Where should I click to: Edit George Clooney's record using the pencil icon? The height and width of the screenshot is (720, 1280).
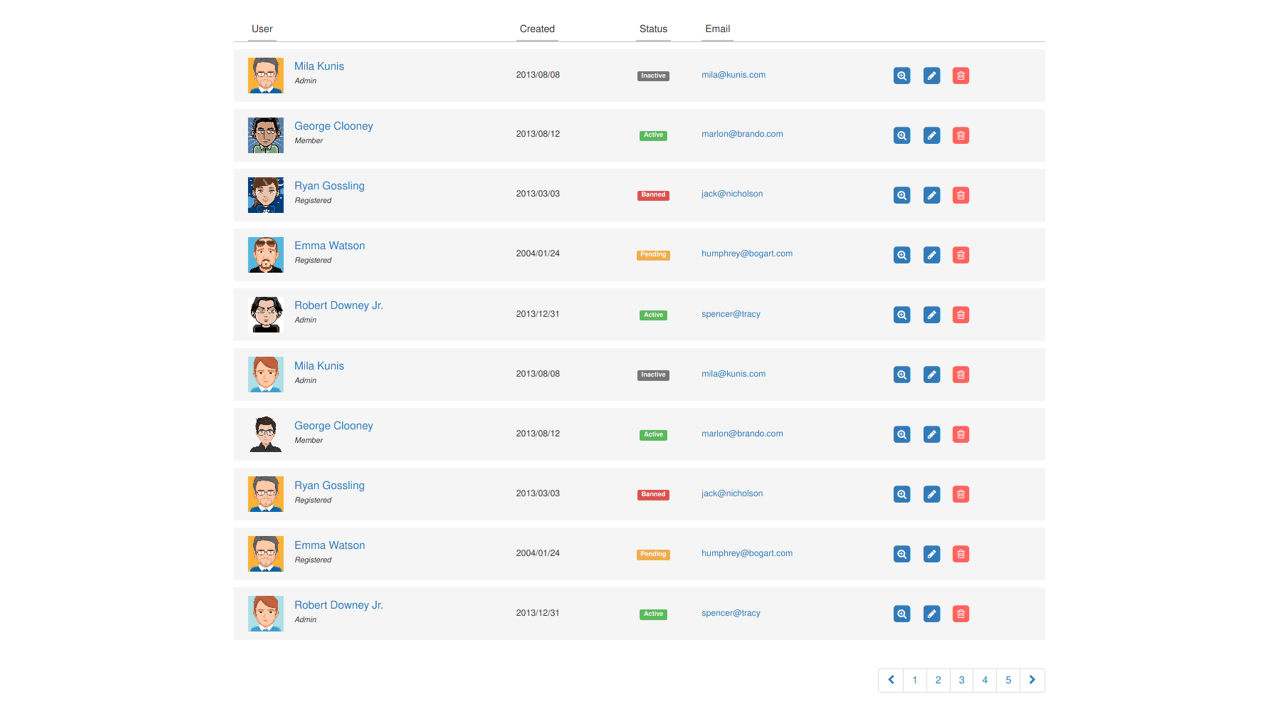coord(931,135)
